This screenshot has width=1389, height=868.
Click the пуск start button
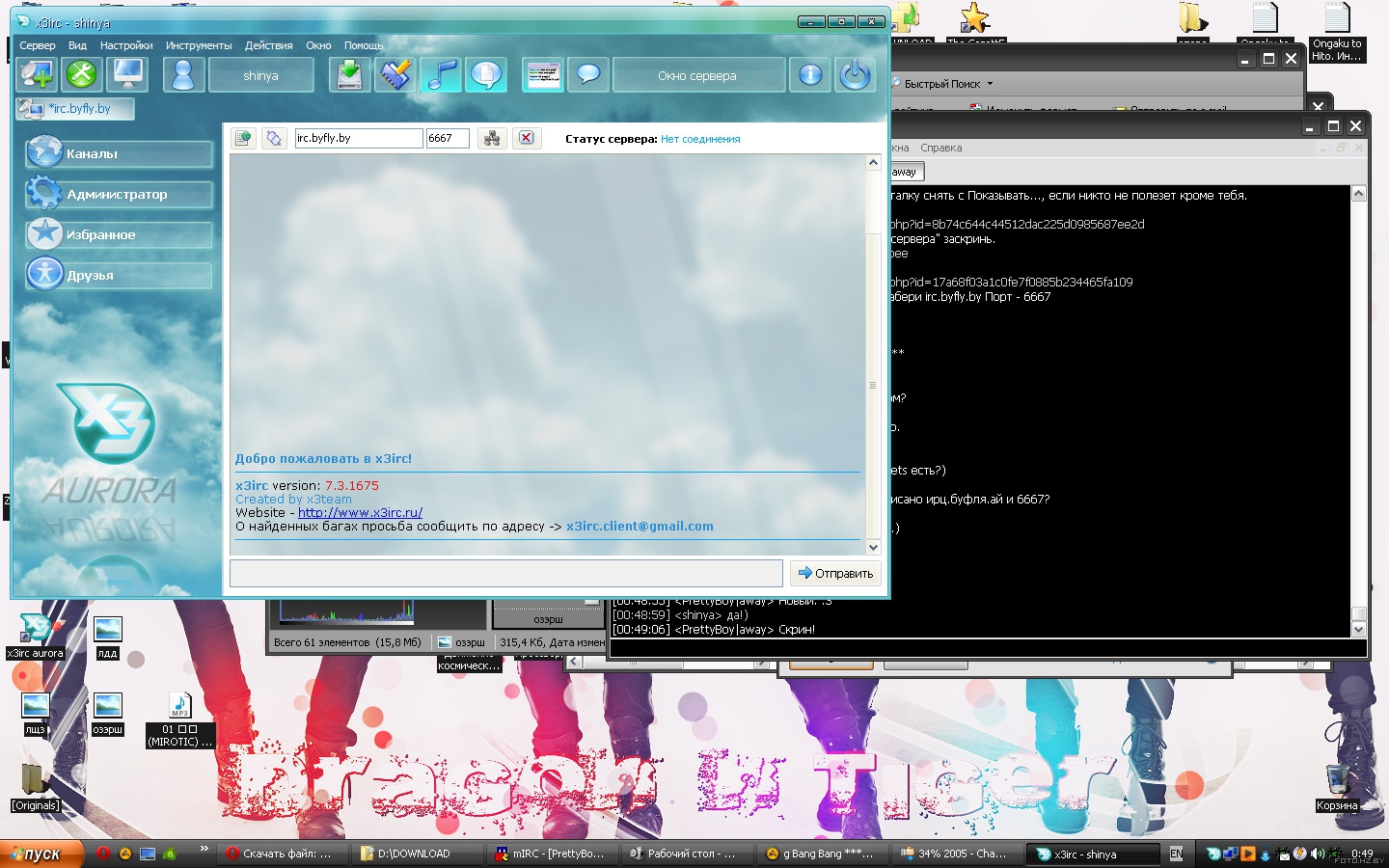tap(40, 854)
